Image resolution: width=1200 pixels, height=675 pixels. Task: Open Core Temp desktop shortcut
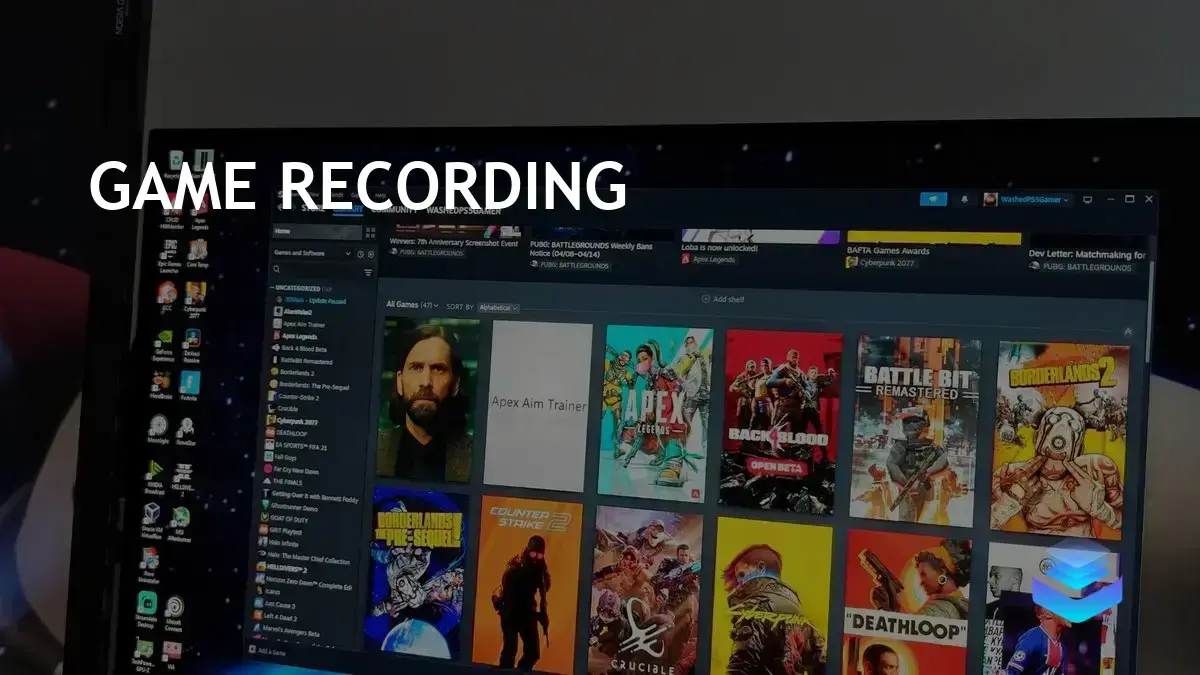196,253
